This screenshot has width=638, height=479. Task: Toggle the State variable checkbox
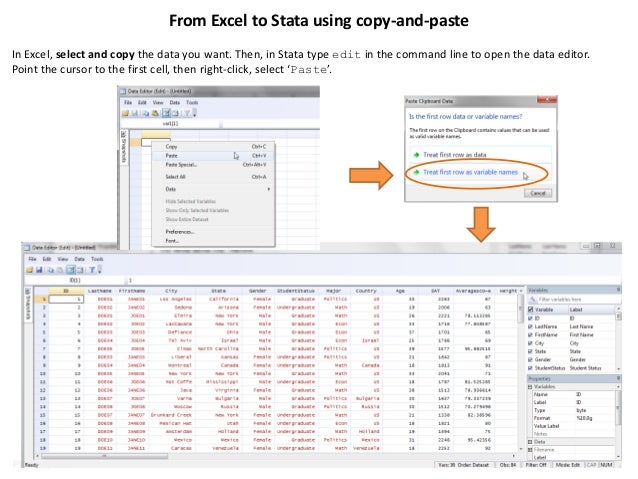coord(531,351)
